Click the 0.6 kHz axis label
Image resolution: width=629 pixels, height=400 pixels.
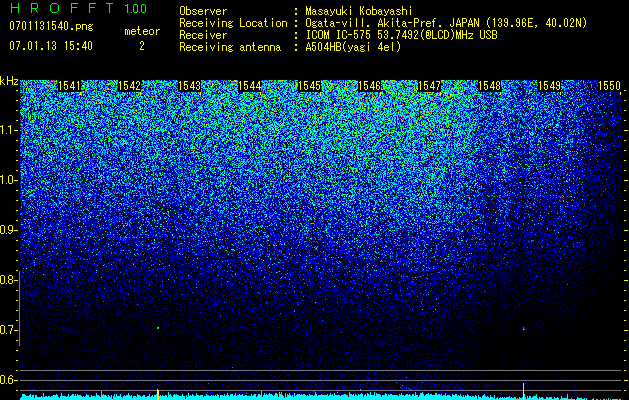(8, 380)
